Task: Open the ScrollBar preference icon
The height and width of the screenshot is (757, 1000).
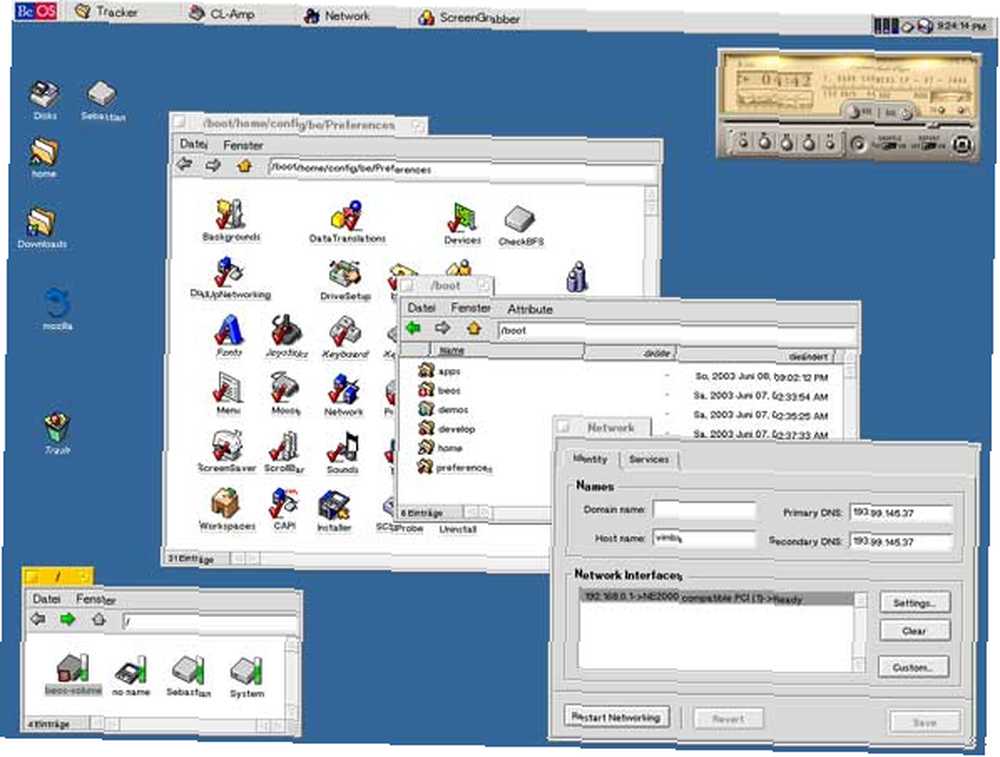Action: click(284, 452)
